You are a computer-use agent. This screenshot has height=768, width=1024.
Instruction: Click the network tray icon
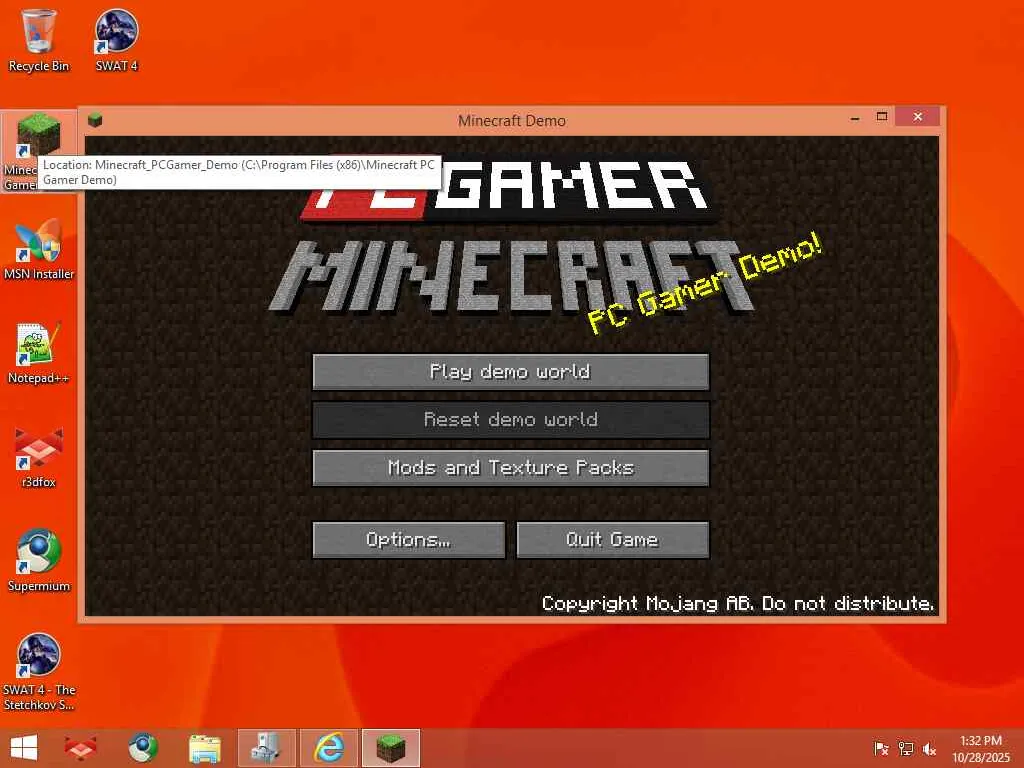pos(905,749)
